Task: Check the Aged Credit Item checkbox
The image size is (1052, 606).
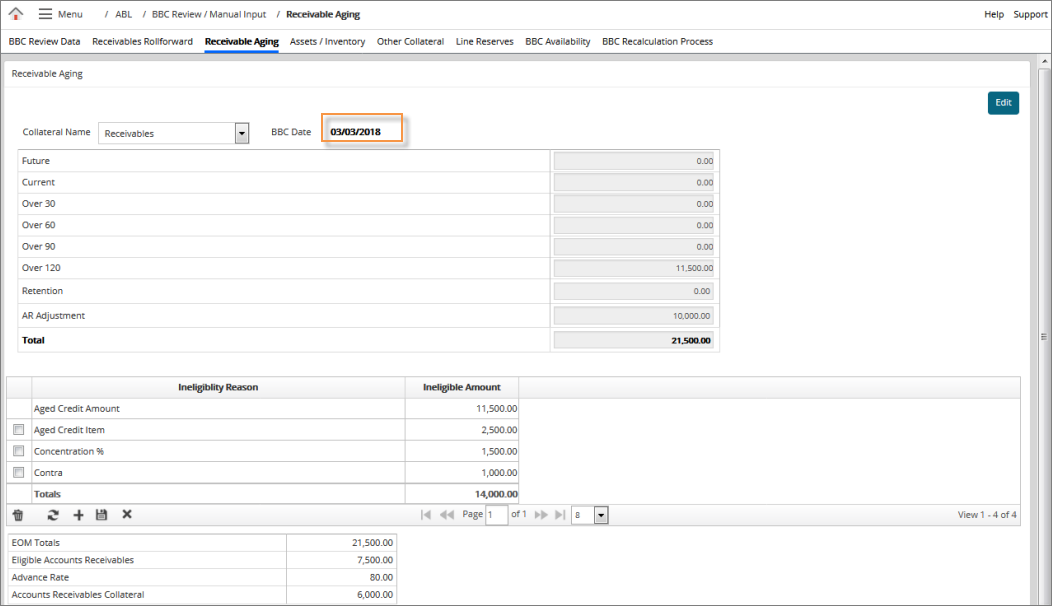Action: tap(18, 430)
